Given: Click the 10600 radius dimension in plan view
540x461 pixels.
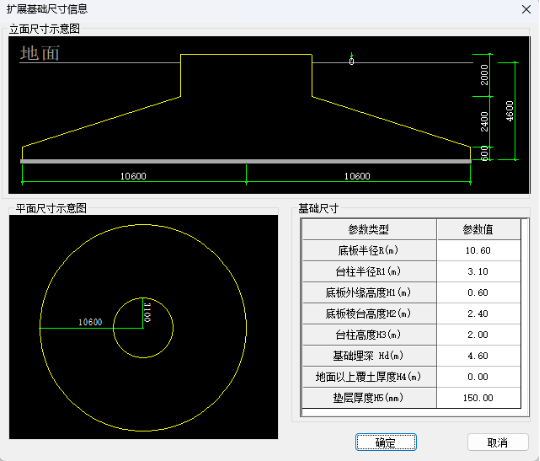Looking at the screenshot, I should pos(90,322).
